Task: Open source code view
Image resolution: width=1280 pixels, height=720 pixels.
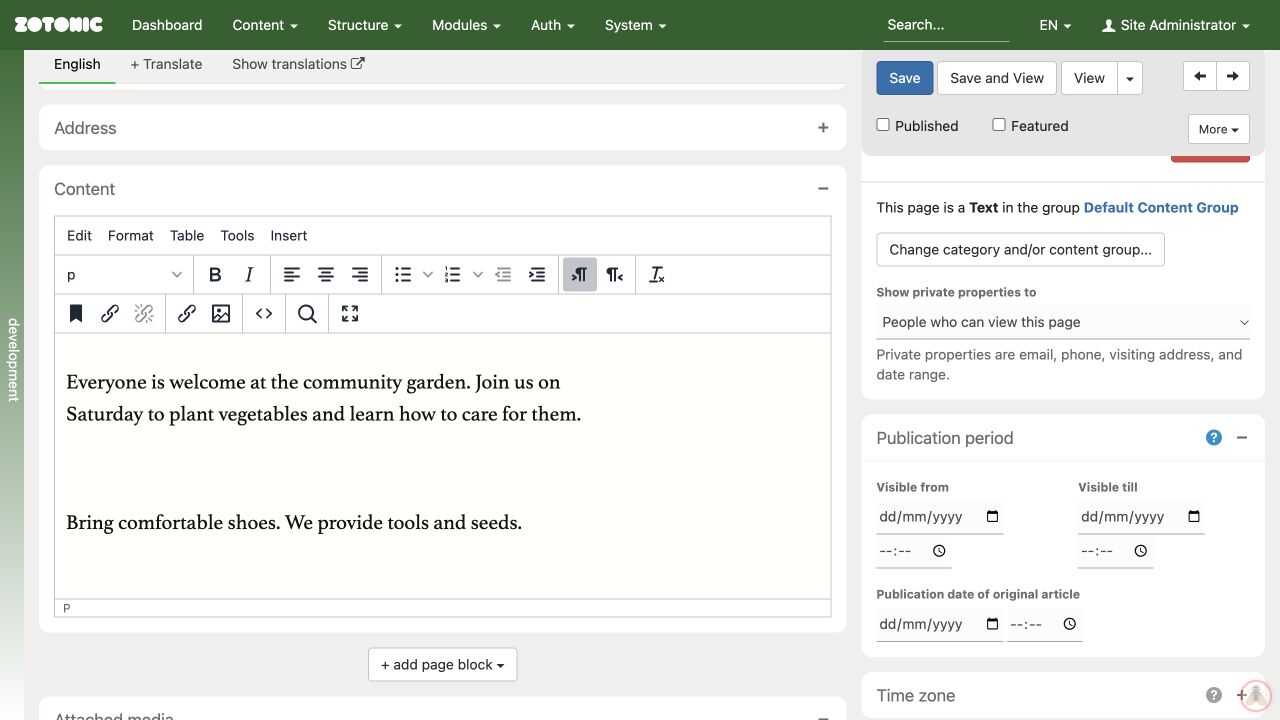Action: [x=264, y=314]
